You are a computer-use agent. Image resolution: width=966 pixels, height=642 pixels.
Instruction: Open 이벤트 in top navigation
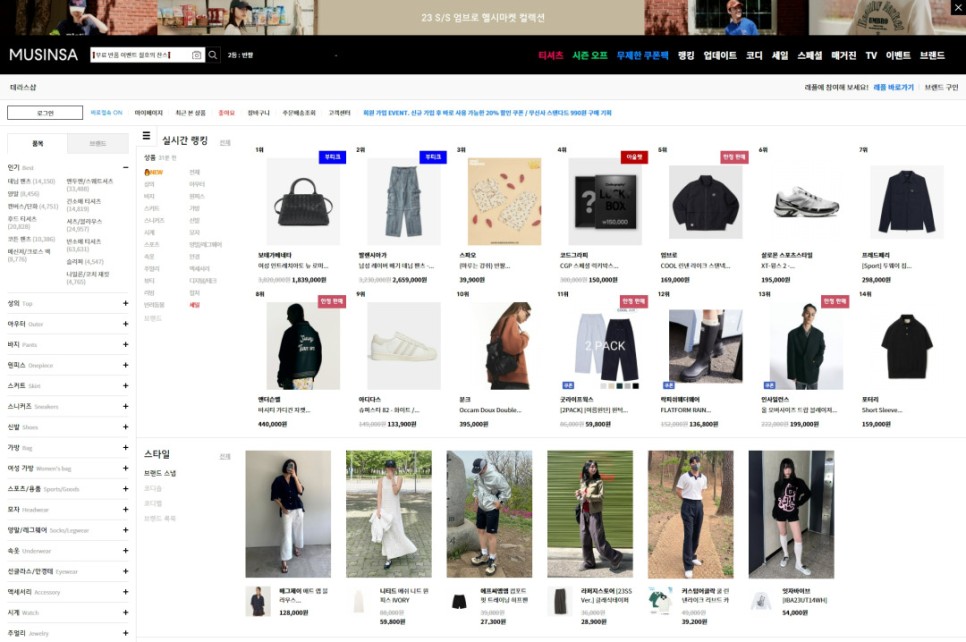[898, 55]
